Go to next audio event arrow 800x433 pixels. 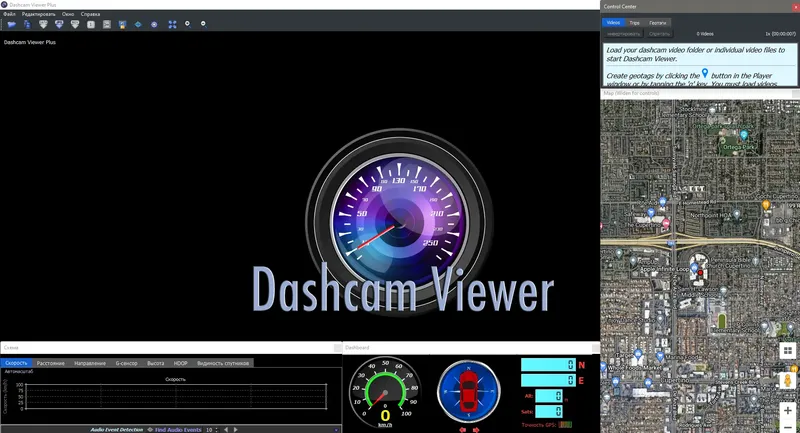(235, 430)
